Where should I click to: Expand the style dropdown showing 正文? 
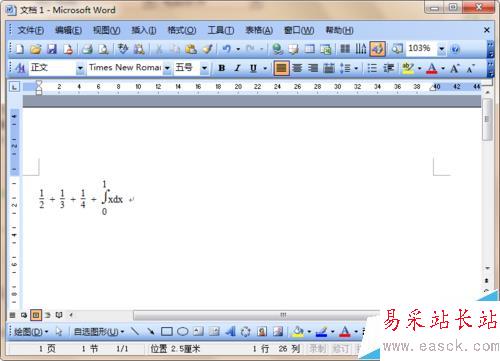click(80, 68)
